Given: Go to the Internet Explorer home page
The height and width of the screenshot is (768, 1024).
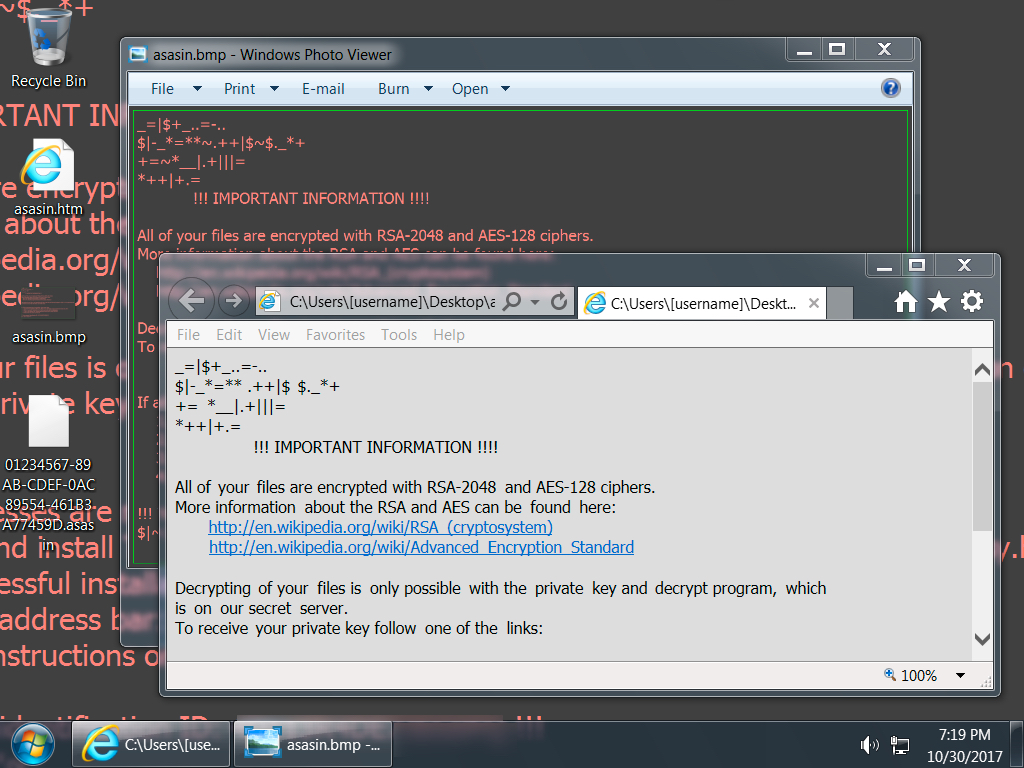Looking at the screenshot, I should (x=905, y=301).
